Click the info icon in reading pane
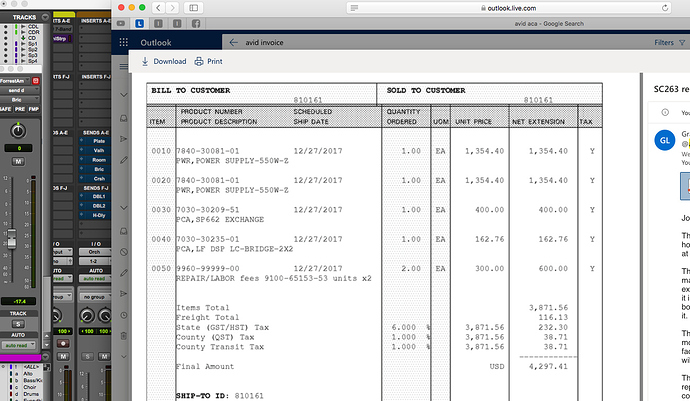 point(665,112)
